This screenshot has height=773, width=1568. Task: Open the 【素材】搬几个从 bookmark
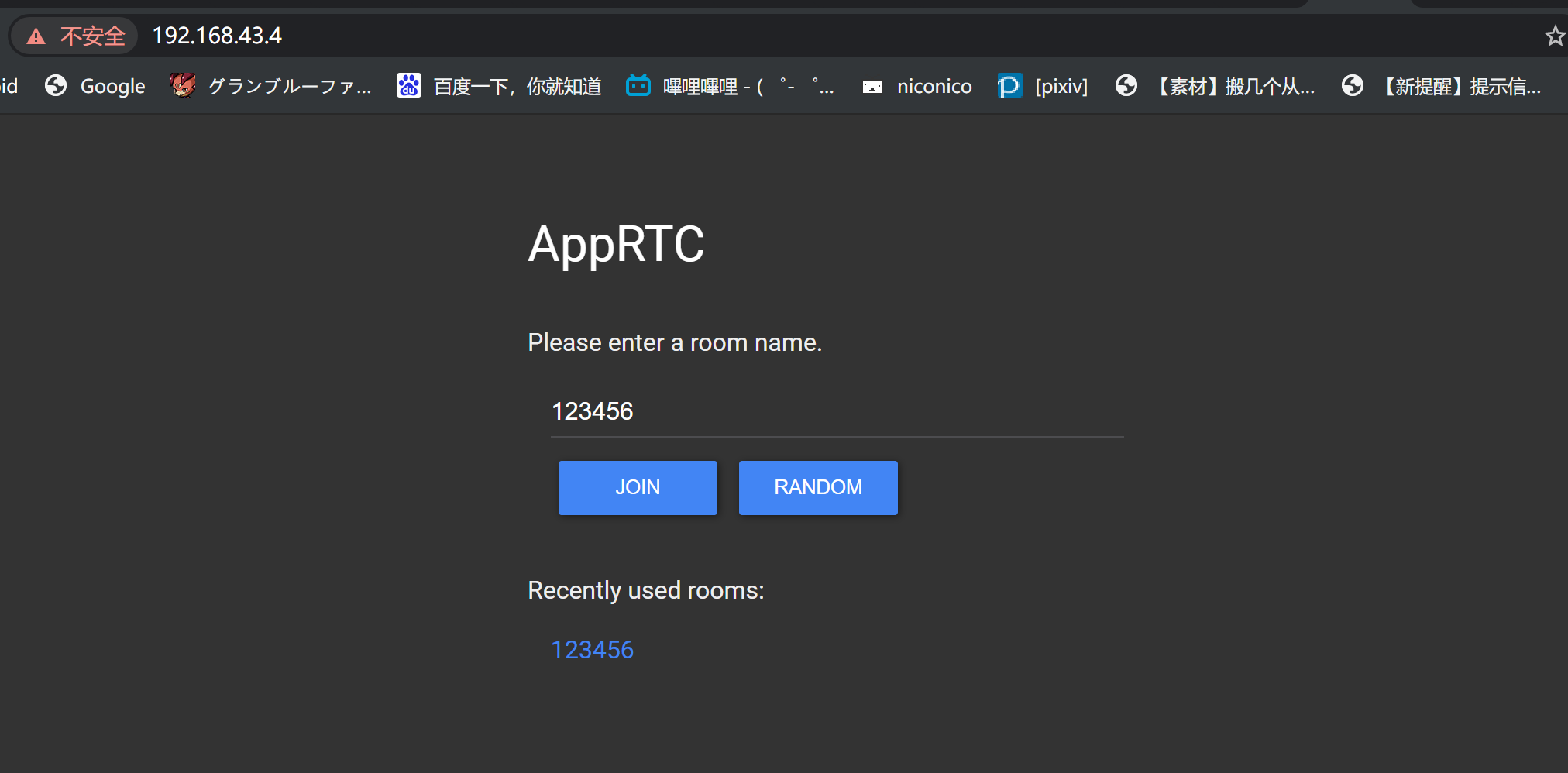(1215, 86)
